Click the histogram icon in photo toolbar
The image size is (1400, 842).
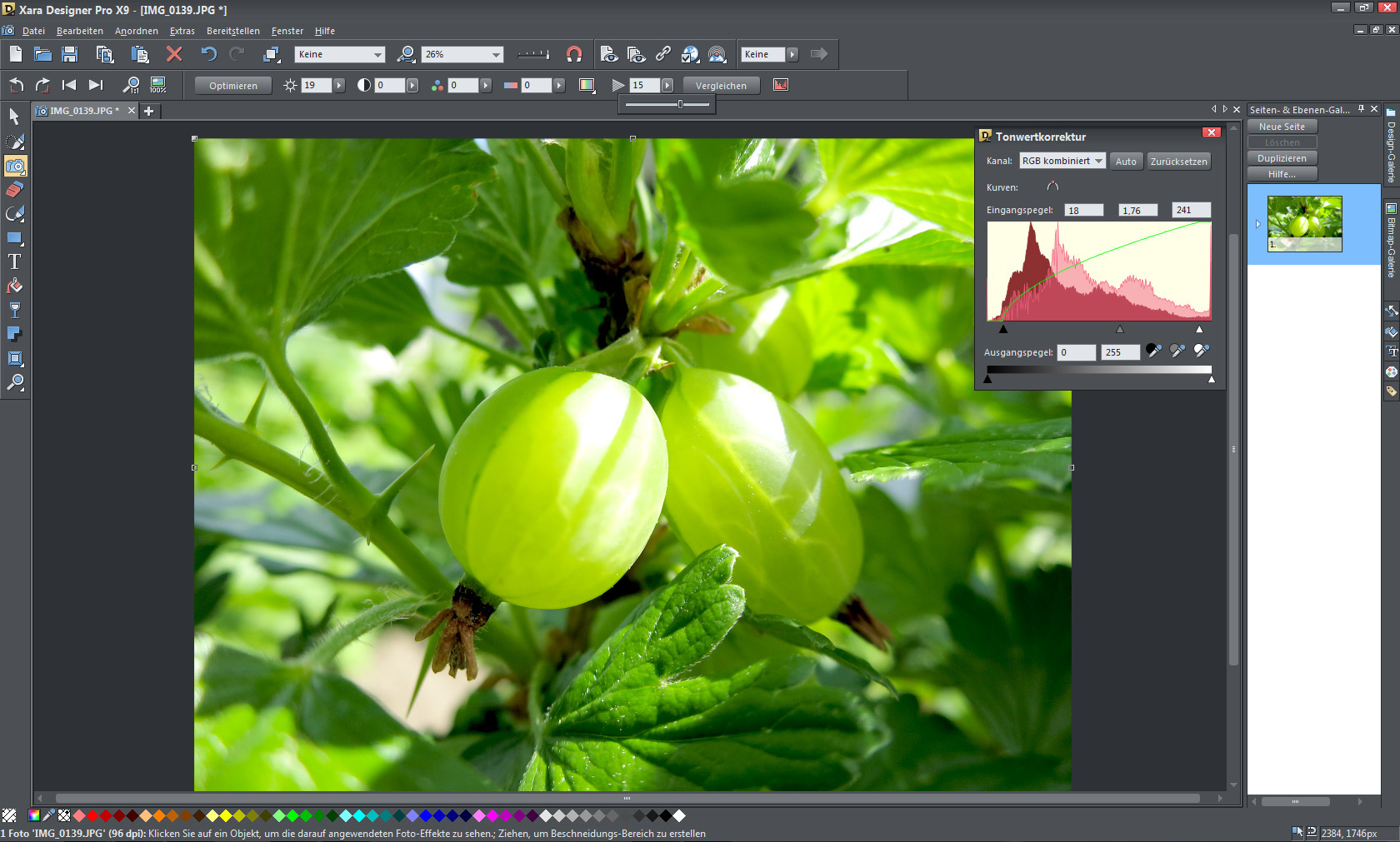click(x=780, y=84)
